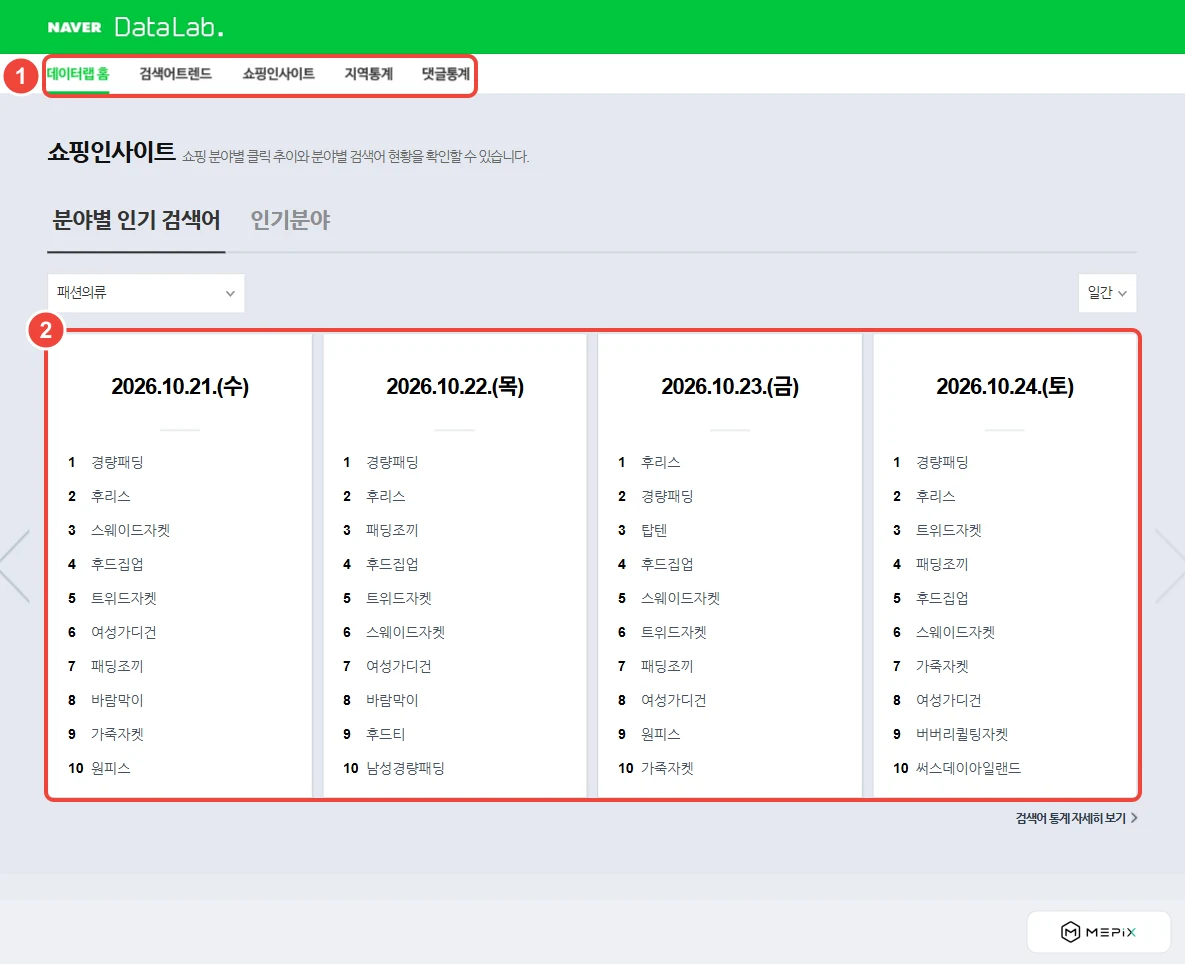The height and width of the screenshot is (964, 1185).
Task: Show previous dates with left arrow
Action: click(x=15, y=566)
